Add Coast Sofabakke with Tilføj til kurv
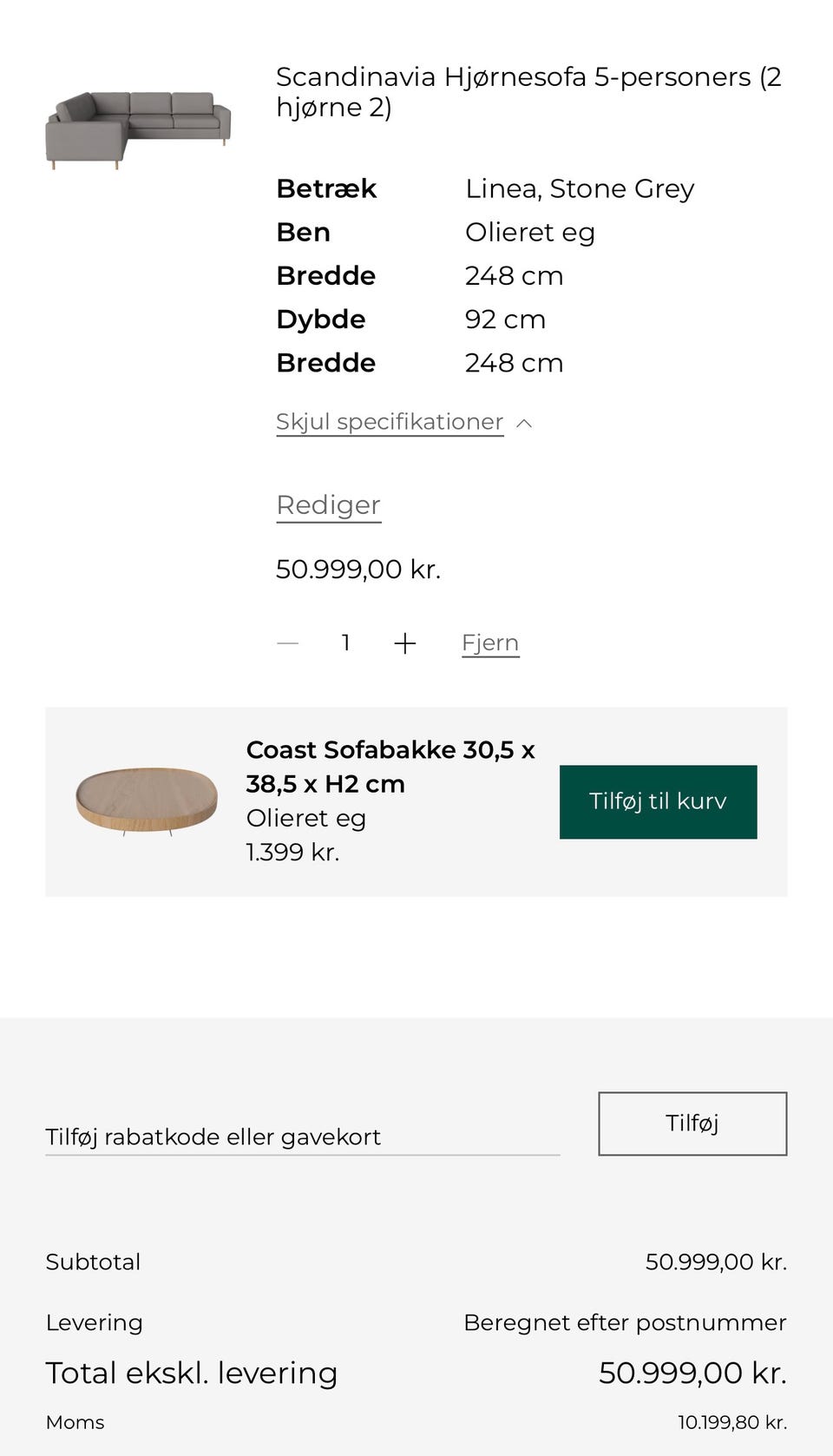The height and width of the screenshot is (1456, 833). pos(658,801)
